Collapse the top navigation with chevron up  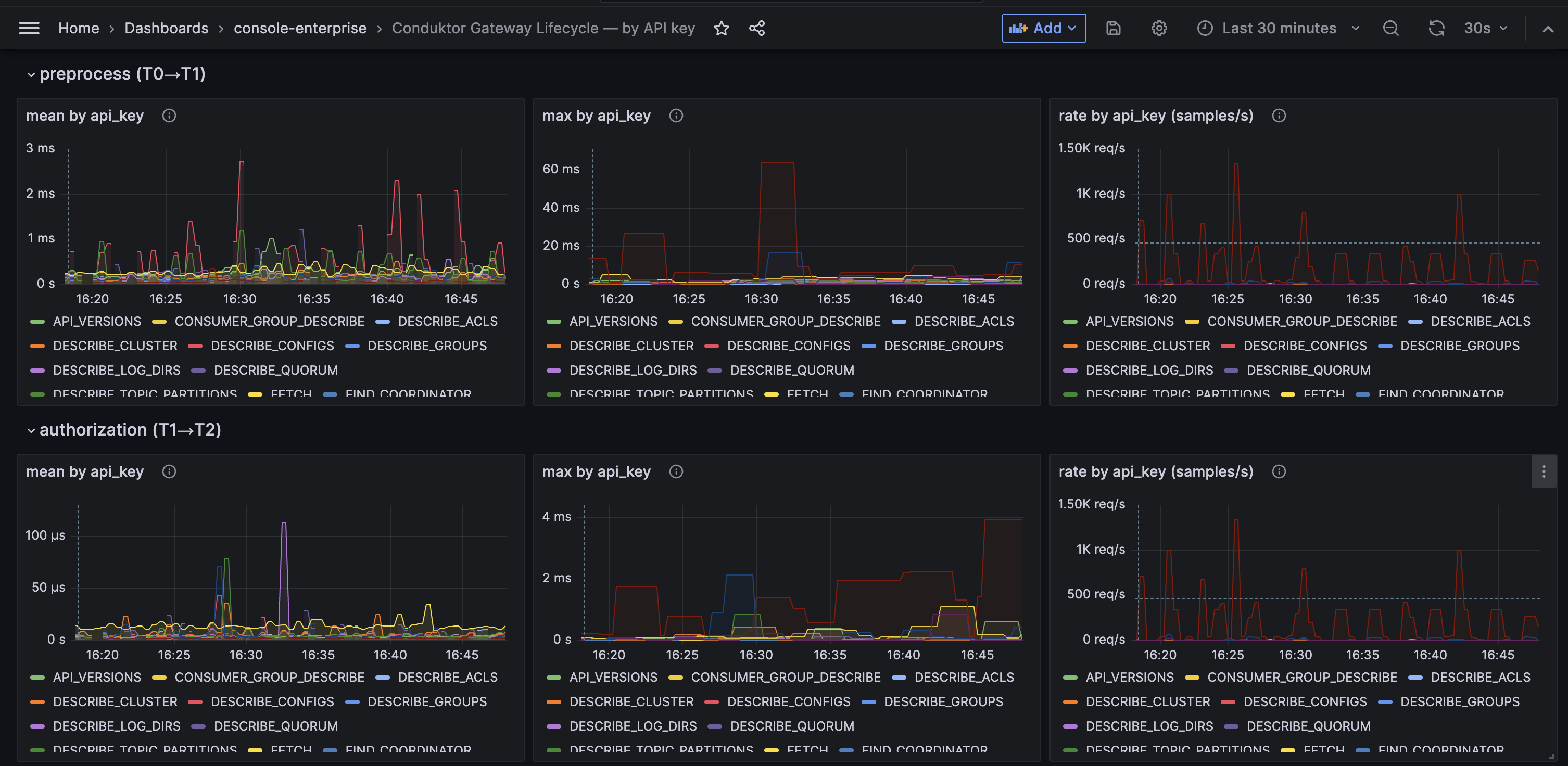point(1548,29)
